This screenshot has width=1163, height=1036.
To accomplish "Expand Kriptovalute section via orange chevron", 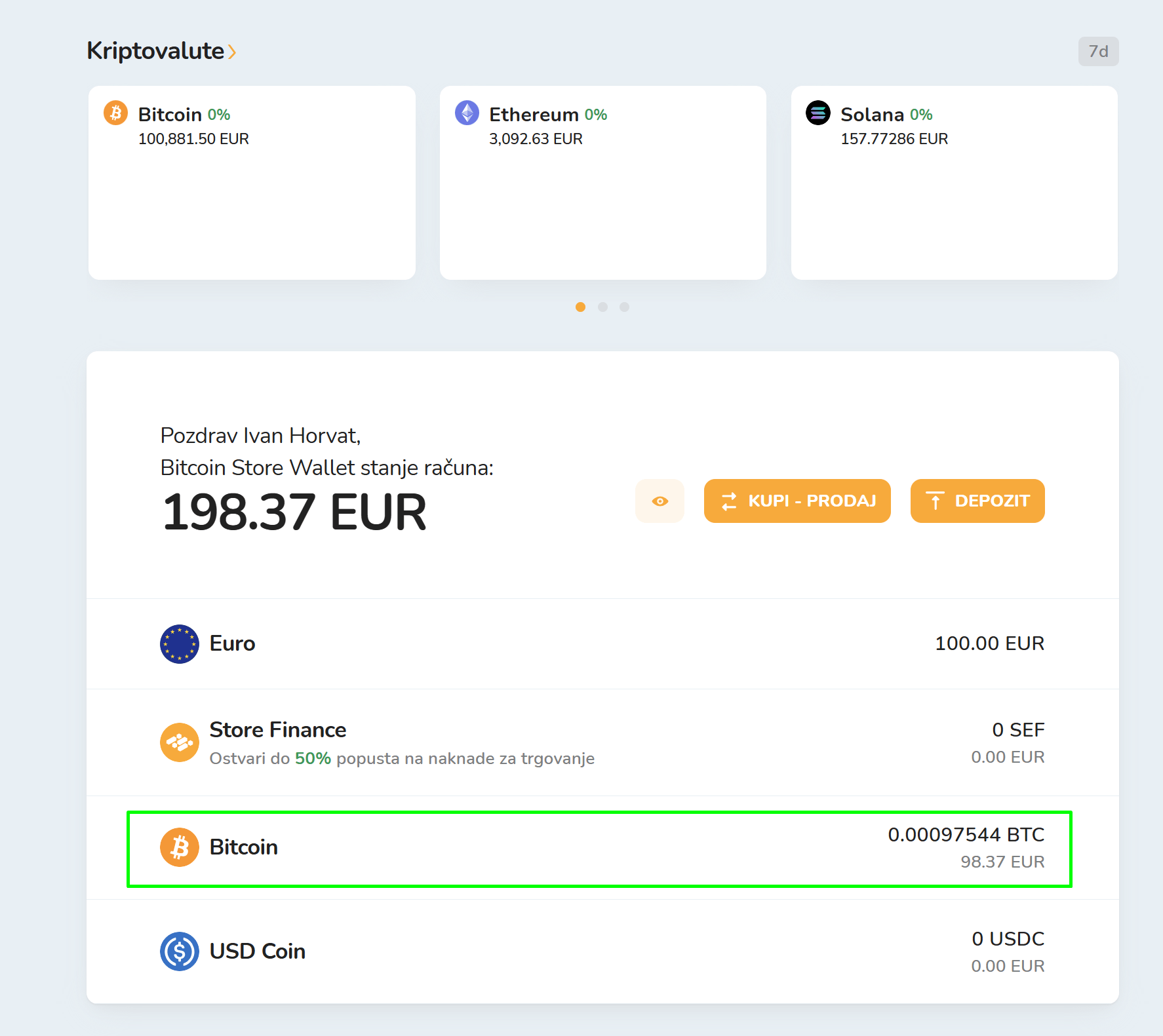I will coord(232,52).
